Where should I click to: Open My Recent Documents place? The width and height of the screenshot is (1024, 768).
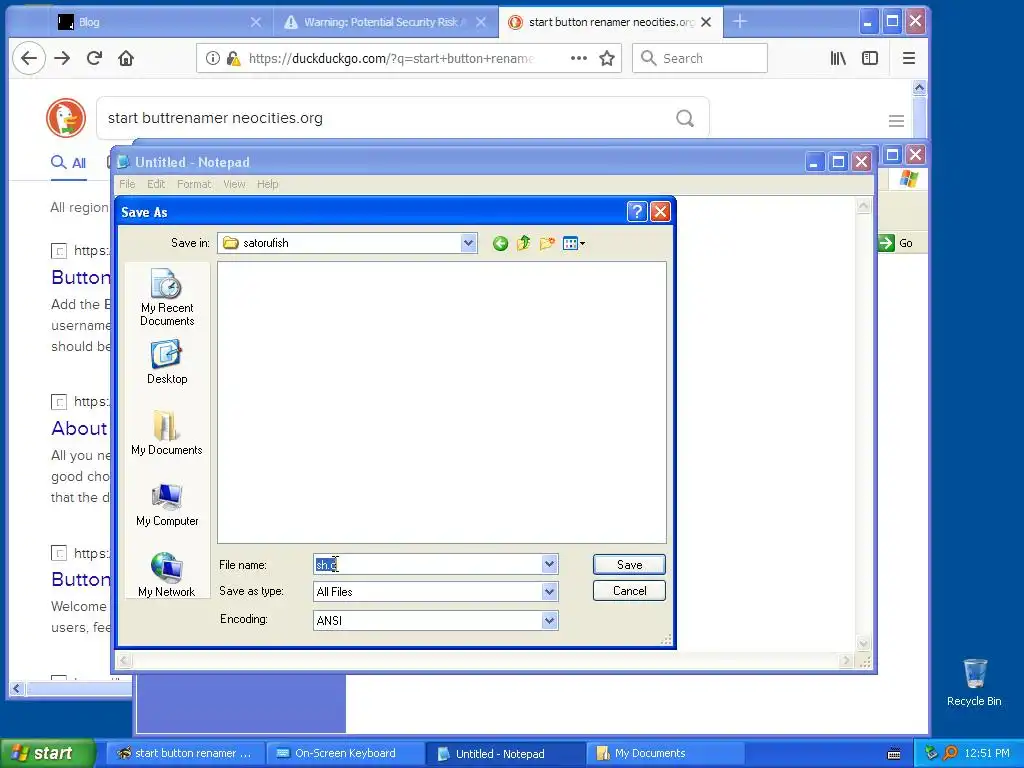[167, 298]
